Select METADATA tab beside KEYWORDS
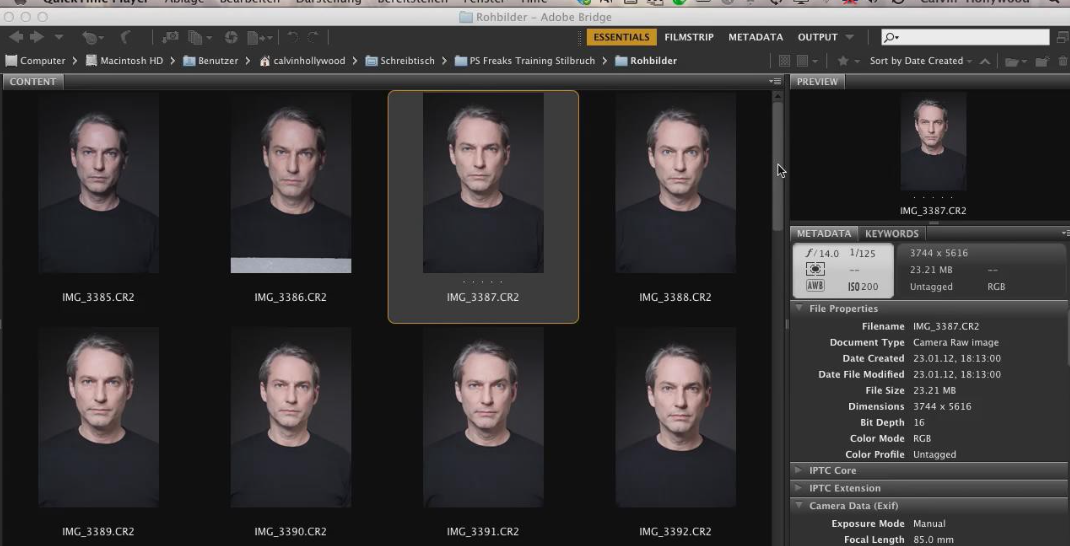 [x=824, y=233]
